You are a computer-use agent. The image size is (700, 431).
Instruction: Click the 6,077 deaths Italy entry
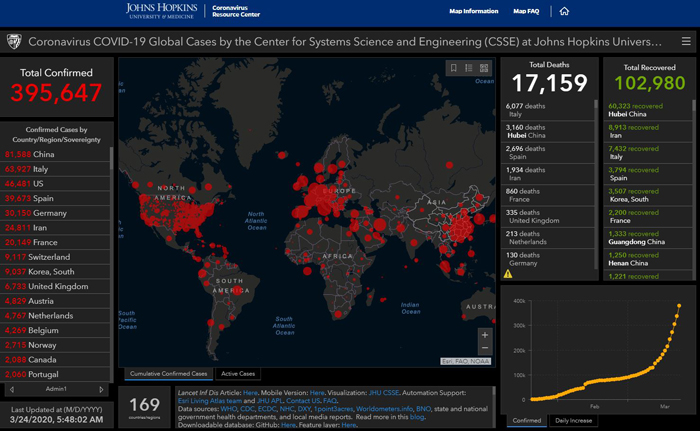pyautogui.click(x=548, y=110)
